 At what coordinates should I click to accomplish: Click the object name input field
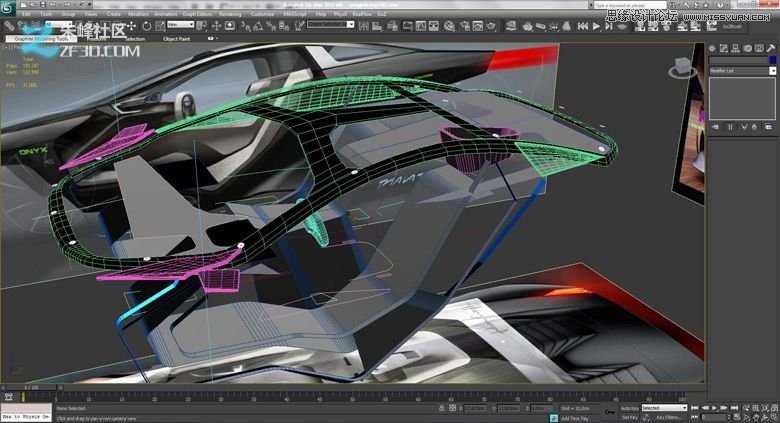(737, 59)
